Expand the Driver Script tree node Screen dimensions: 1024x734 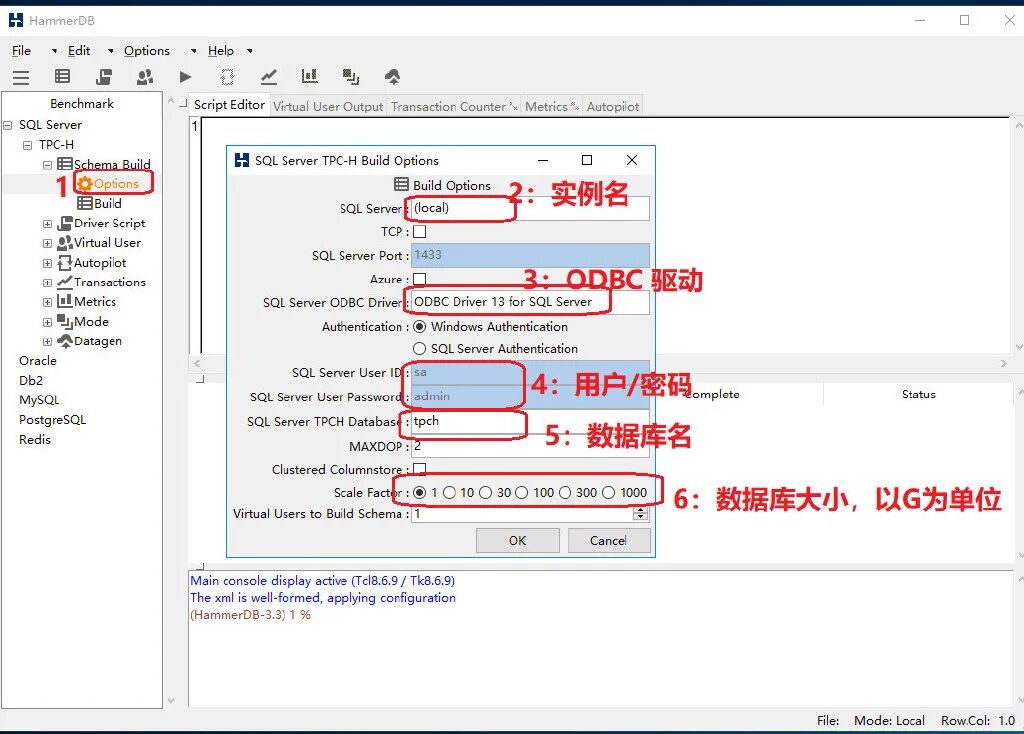click(x=47, y=224)
